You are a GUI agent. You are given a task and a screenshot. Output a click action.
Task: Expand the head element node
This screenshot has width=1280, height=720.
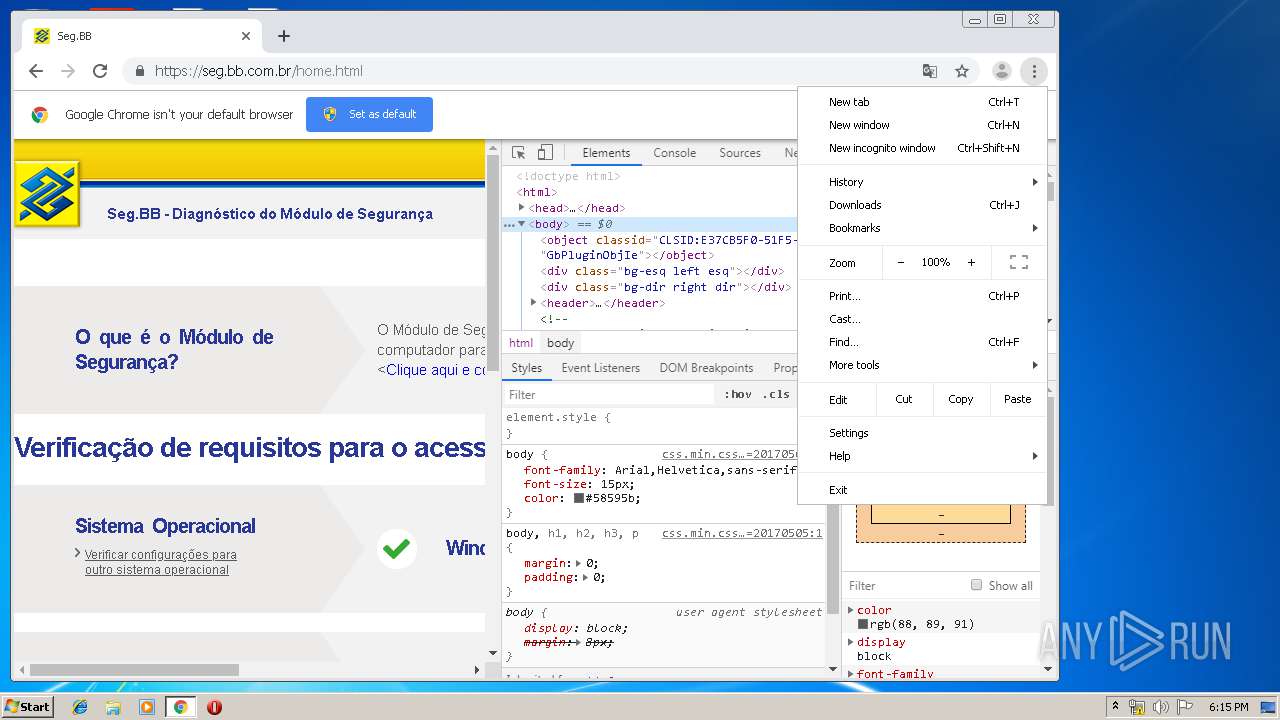(521, 207)
